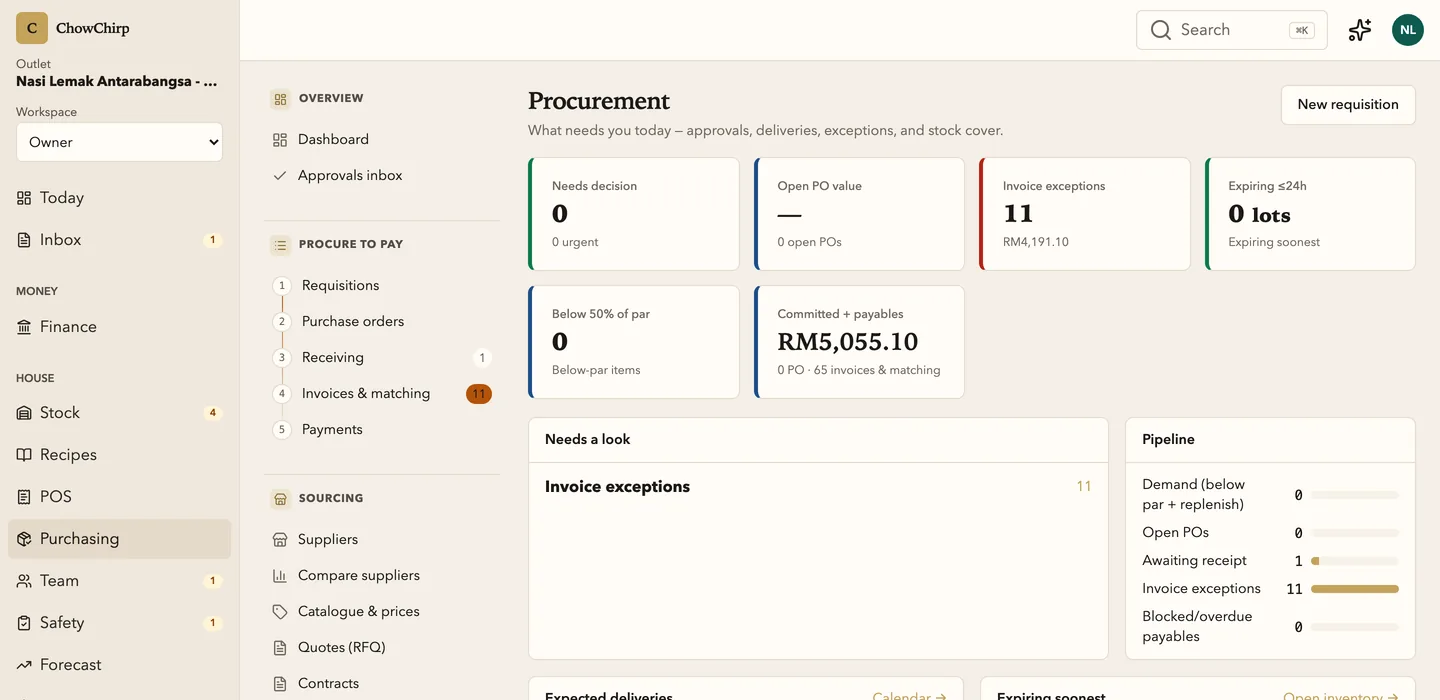Click the Team people icon
Screen dimensions: 1440x700
(24, 581)
